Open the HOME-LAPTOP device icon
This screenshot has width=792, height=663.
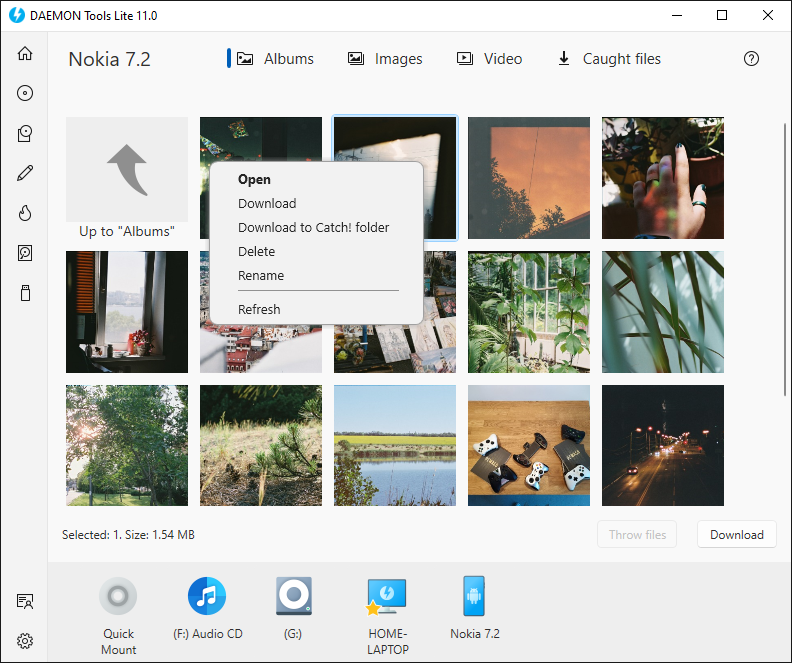(387, 597)
